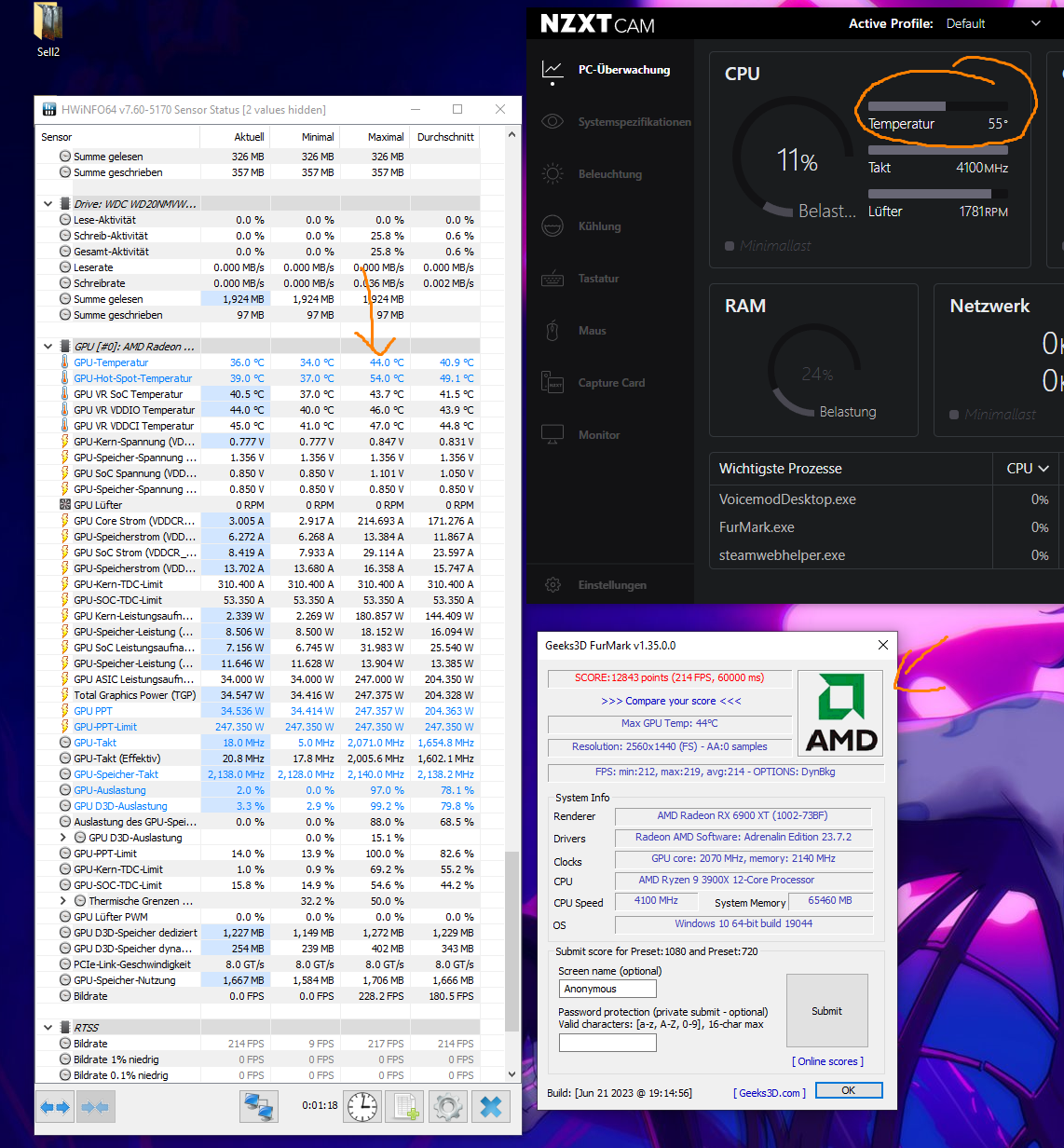
Task: Click the HWiNFO64 title bar app icon
Action: click(50, 109)
